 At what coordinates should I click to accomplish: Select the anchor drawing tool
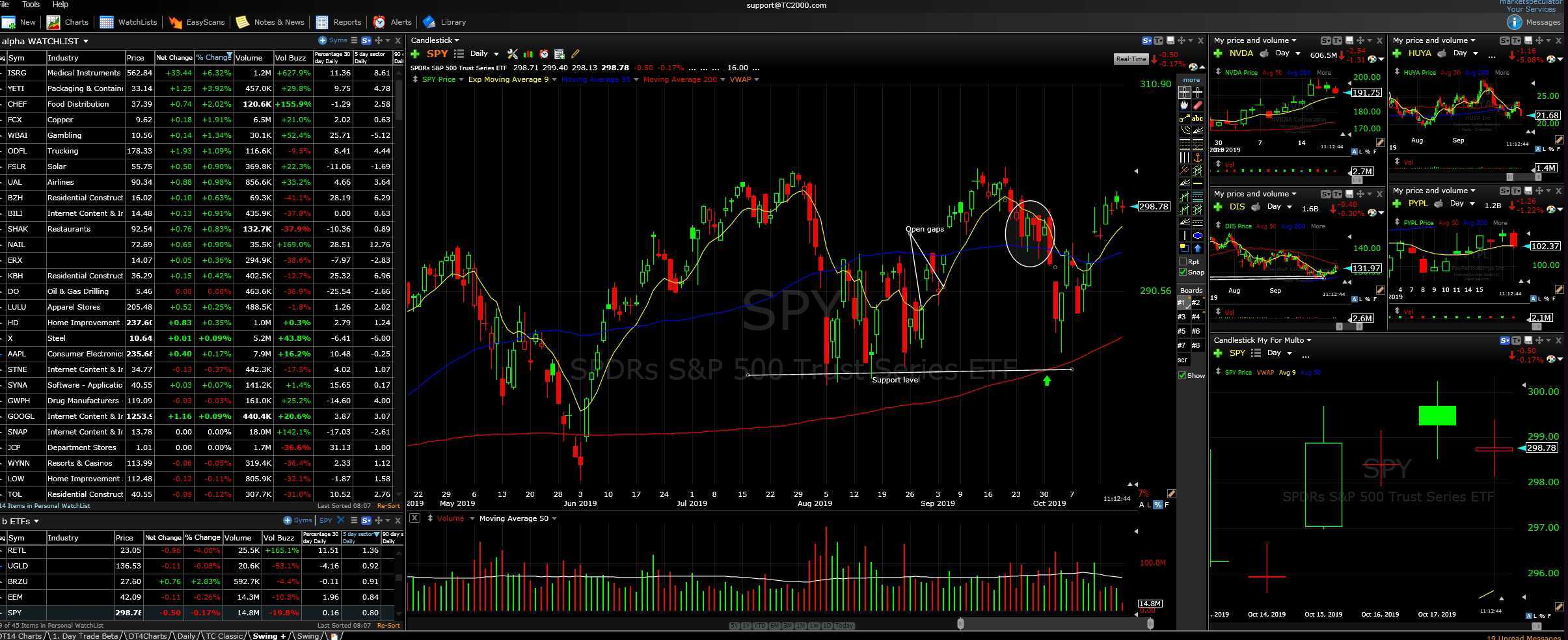click(1198, 157)
